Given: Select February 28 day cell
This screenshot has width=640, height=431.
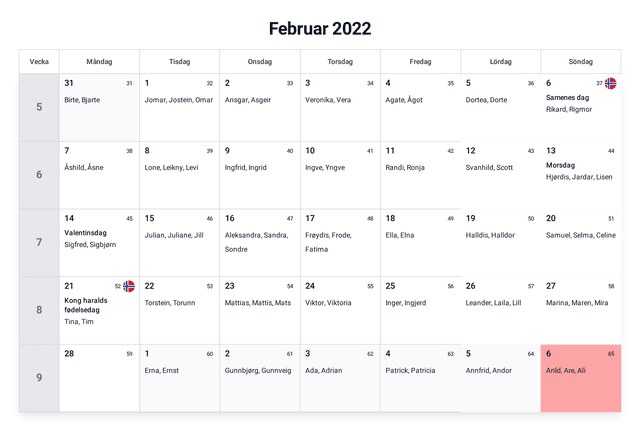Looking at the screenshot, I should pyautogui.click(x=99, y=378).
